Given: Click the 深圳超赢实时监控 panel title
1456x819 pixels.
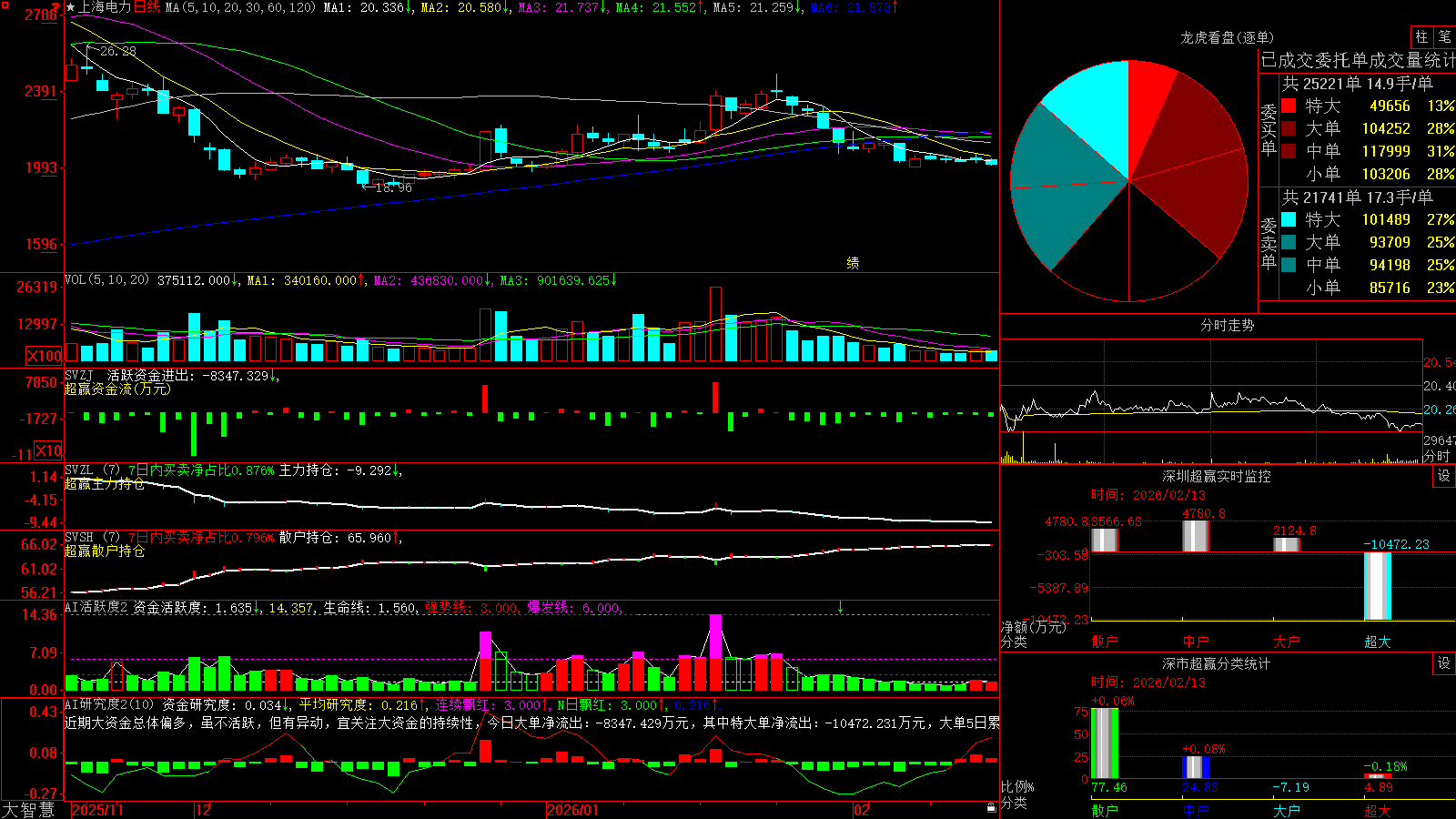Looking at the screenshot, I should tap(1217, 476).
